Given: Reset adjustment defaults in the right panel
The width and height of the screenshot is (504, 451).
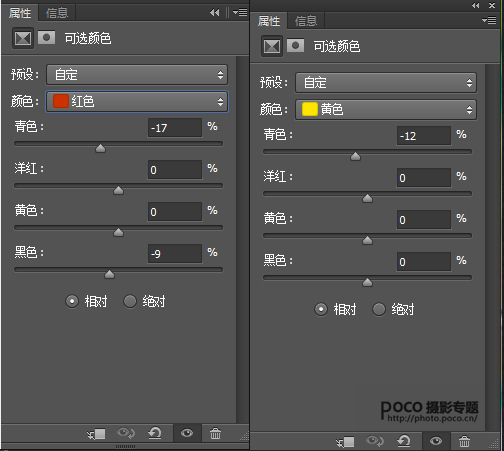Looking at the screenshot, I should click(x=404, y=441).
